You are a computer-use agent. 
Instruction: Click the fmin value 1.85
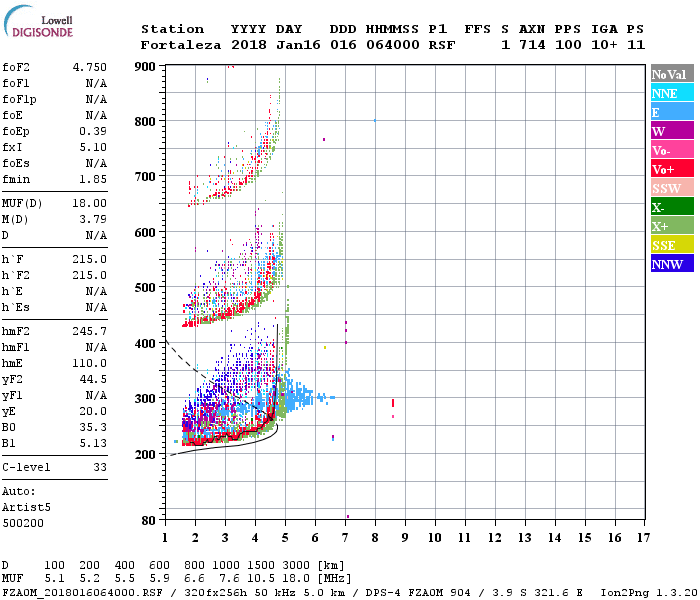[x=93, y=179]
